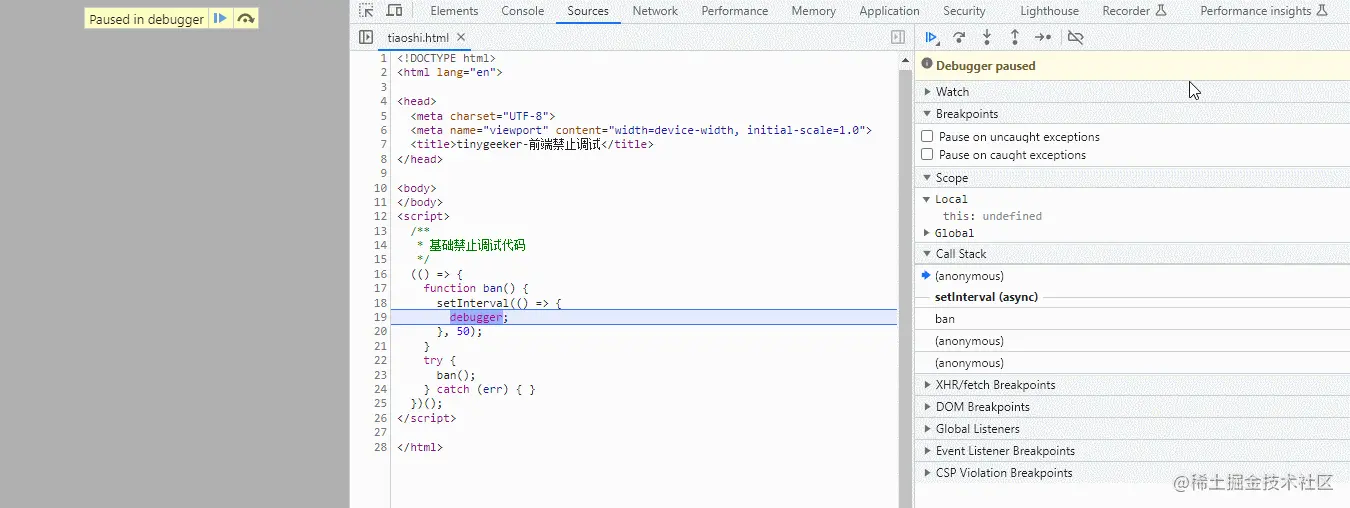Image resolution: width=1350 pixels, height=508 pixels.
Task: Collapse the Local scope tree
Action: (x=927, y=199)
